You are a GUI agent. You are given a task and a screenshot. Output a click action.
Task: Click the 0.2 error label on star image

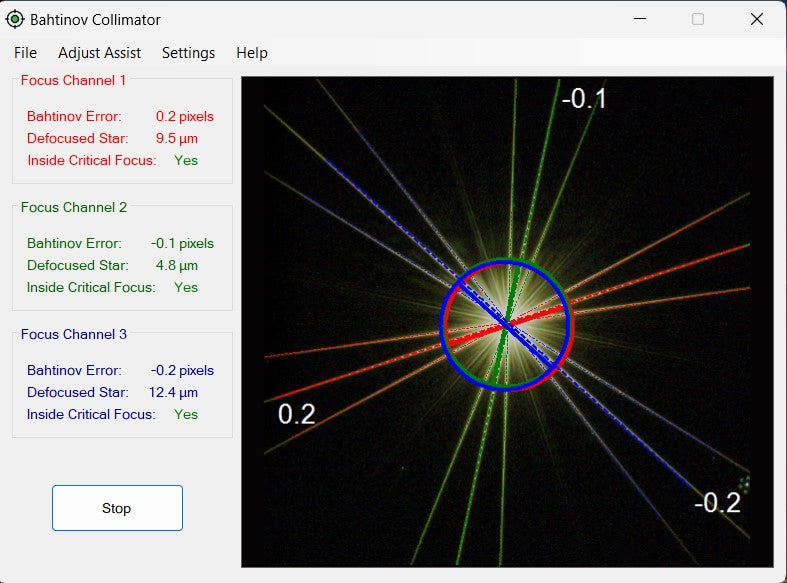tap(296, 414)
